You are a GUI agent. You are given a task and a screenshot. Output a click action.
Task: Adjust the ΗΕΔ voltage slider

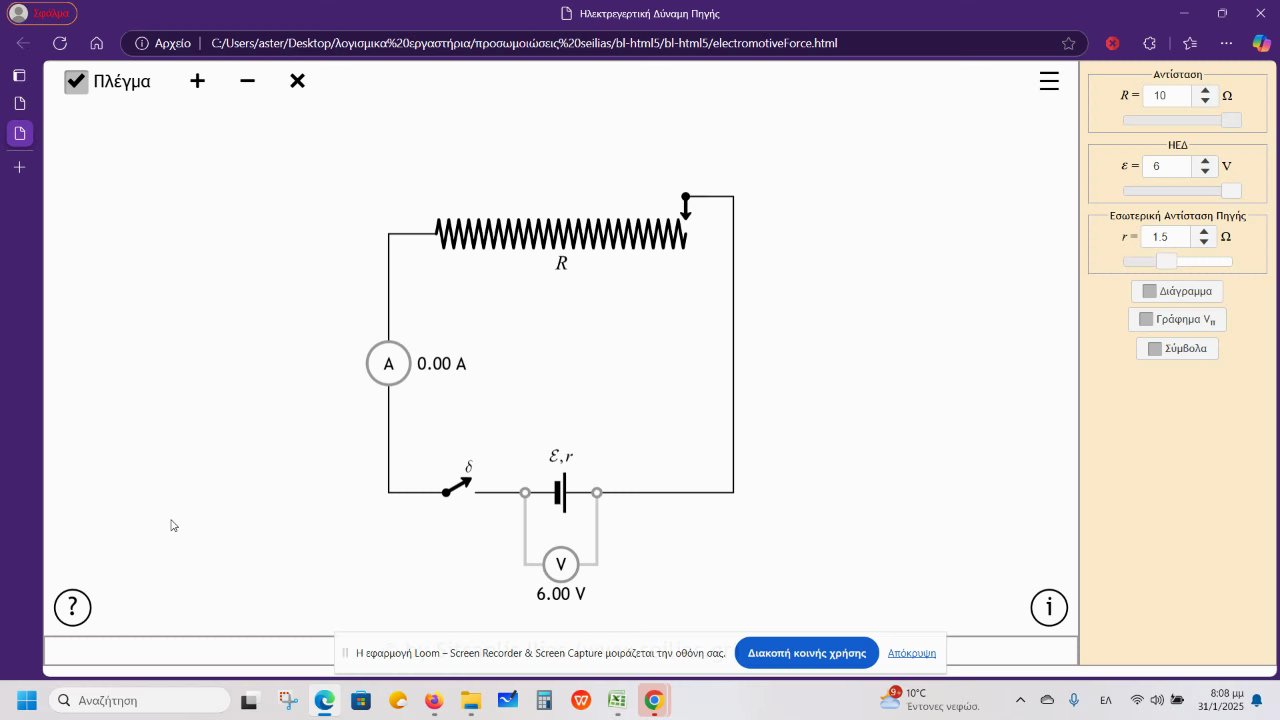click(1182, 191)
